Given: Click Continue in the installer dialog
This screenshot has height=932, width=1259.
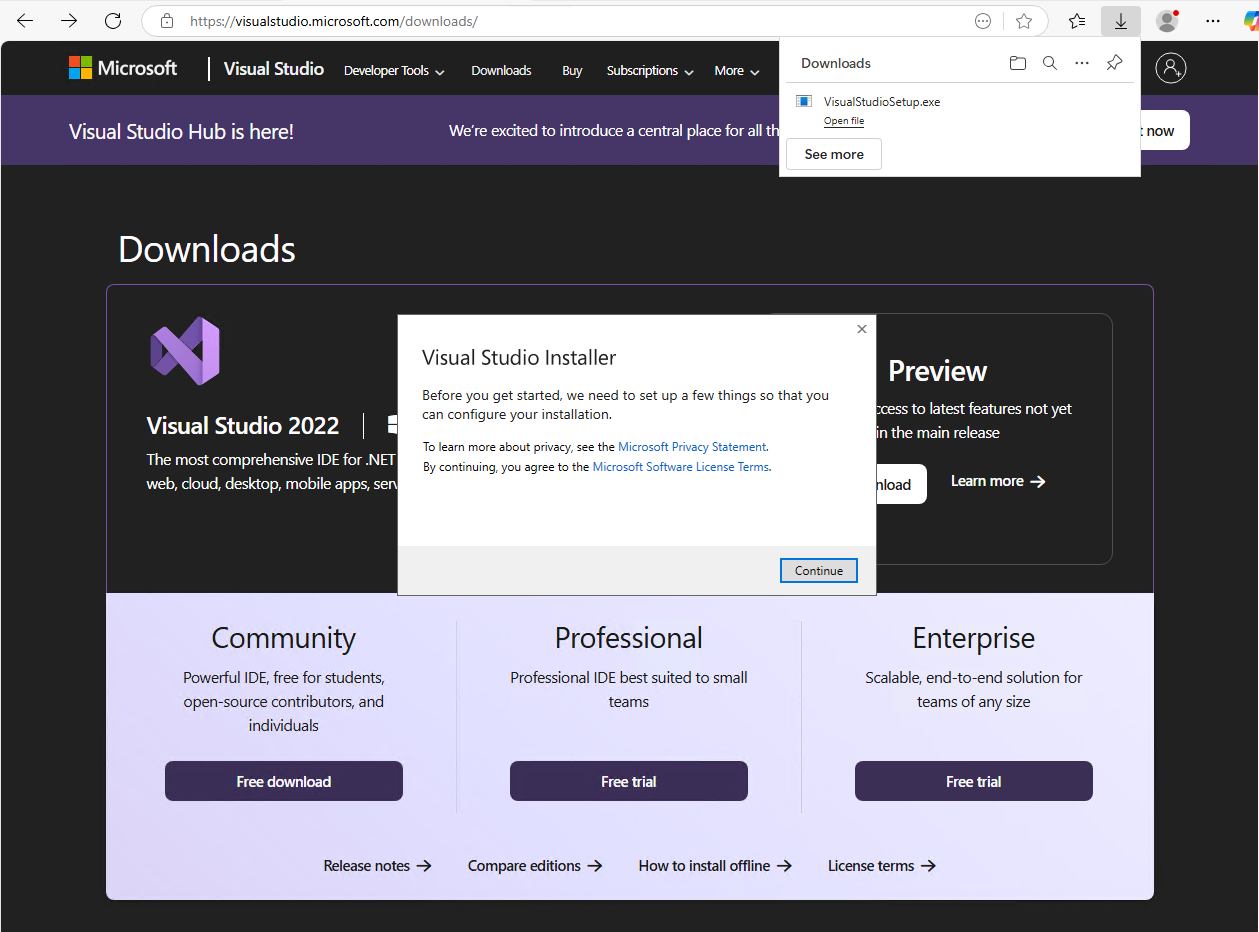Looking at the screenshot, I should [x=819, y=570].
